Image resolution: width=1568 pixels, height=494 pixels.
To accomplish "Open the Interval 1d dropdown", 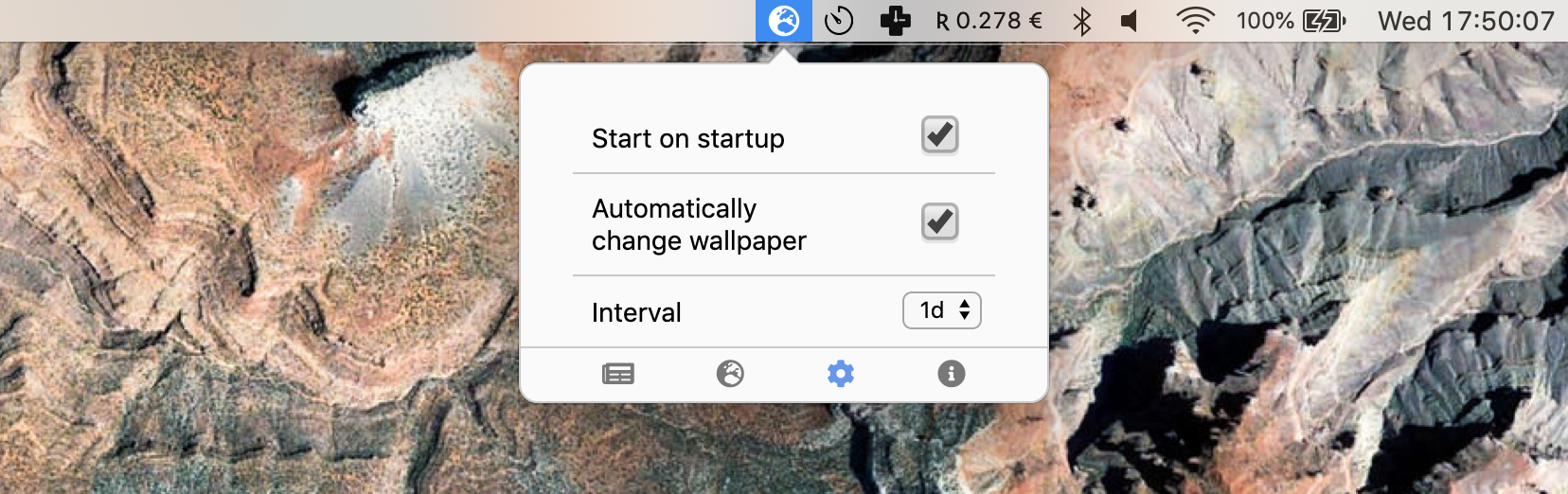I will click(x=942, y=310).
